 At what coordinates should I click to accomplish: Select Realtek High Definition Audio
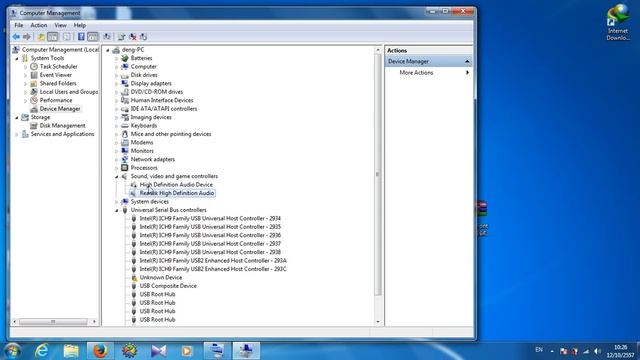[x=177, y=193]
